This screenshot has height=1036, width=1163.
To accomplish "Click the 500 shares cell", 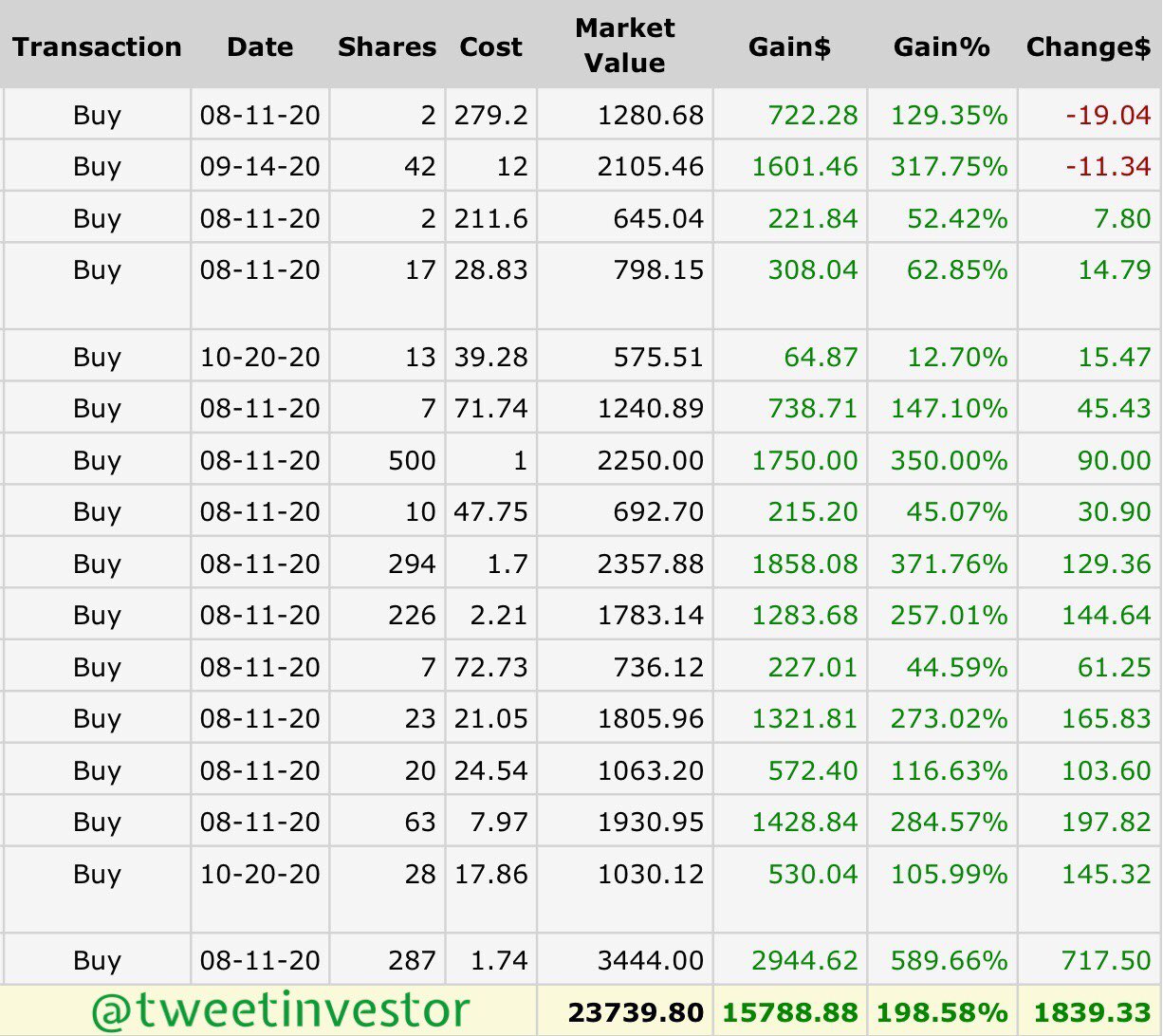I will tap(412, 461).
